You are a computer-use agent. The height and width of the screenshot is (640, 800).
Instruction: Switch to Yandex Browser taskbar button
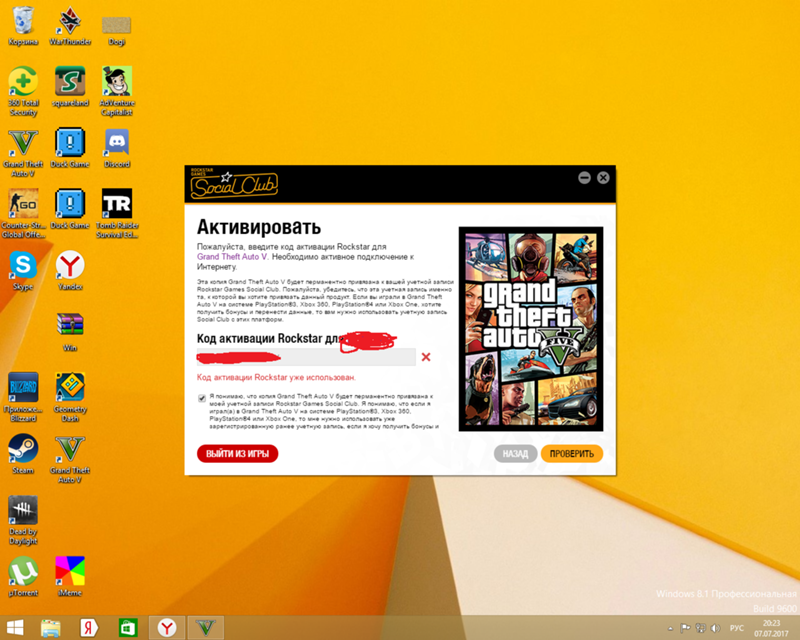[167, 628]
